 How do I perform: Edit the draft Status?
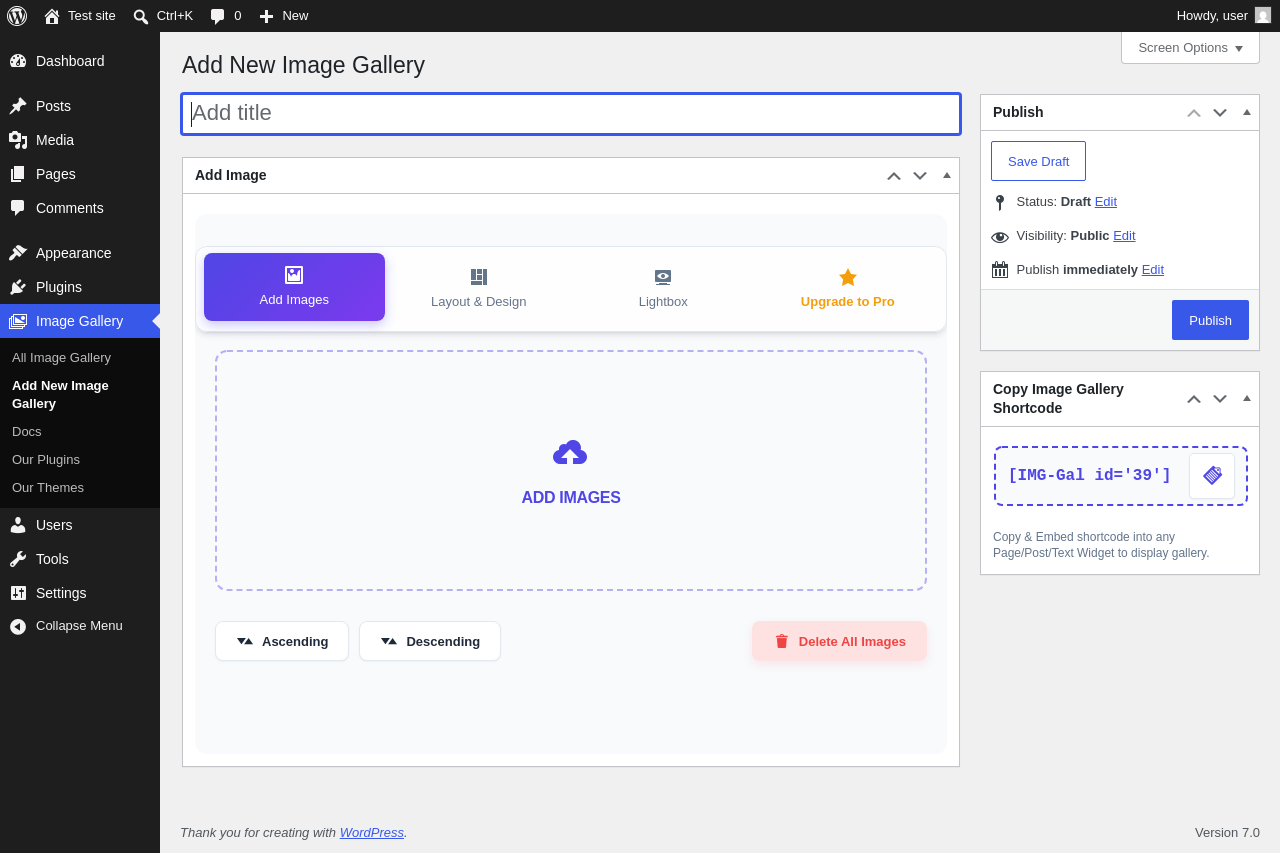[x=1106, y=202]
